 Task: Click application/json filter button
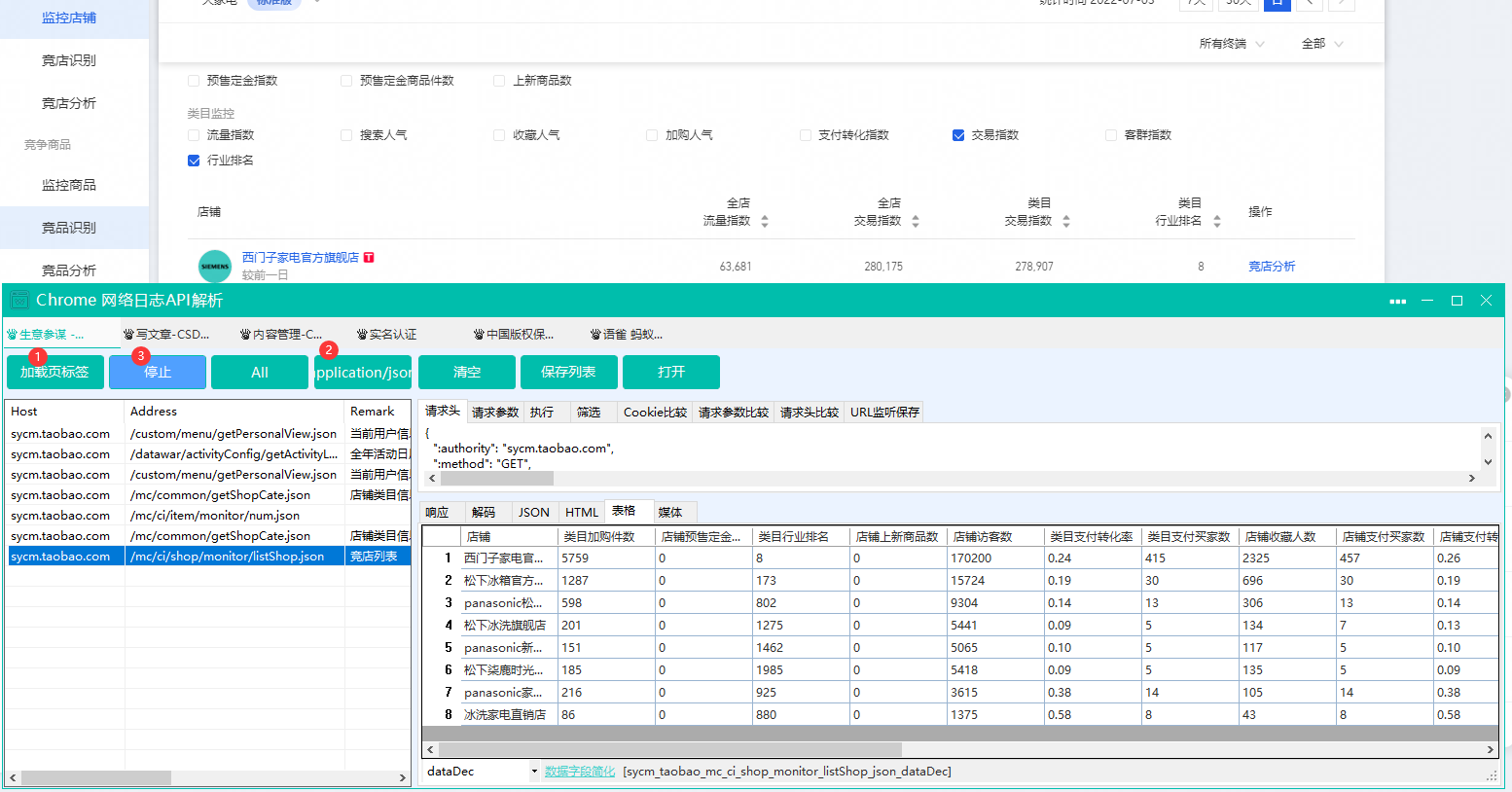point(363,373)
